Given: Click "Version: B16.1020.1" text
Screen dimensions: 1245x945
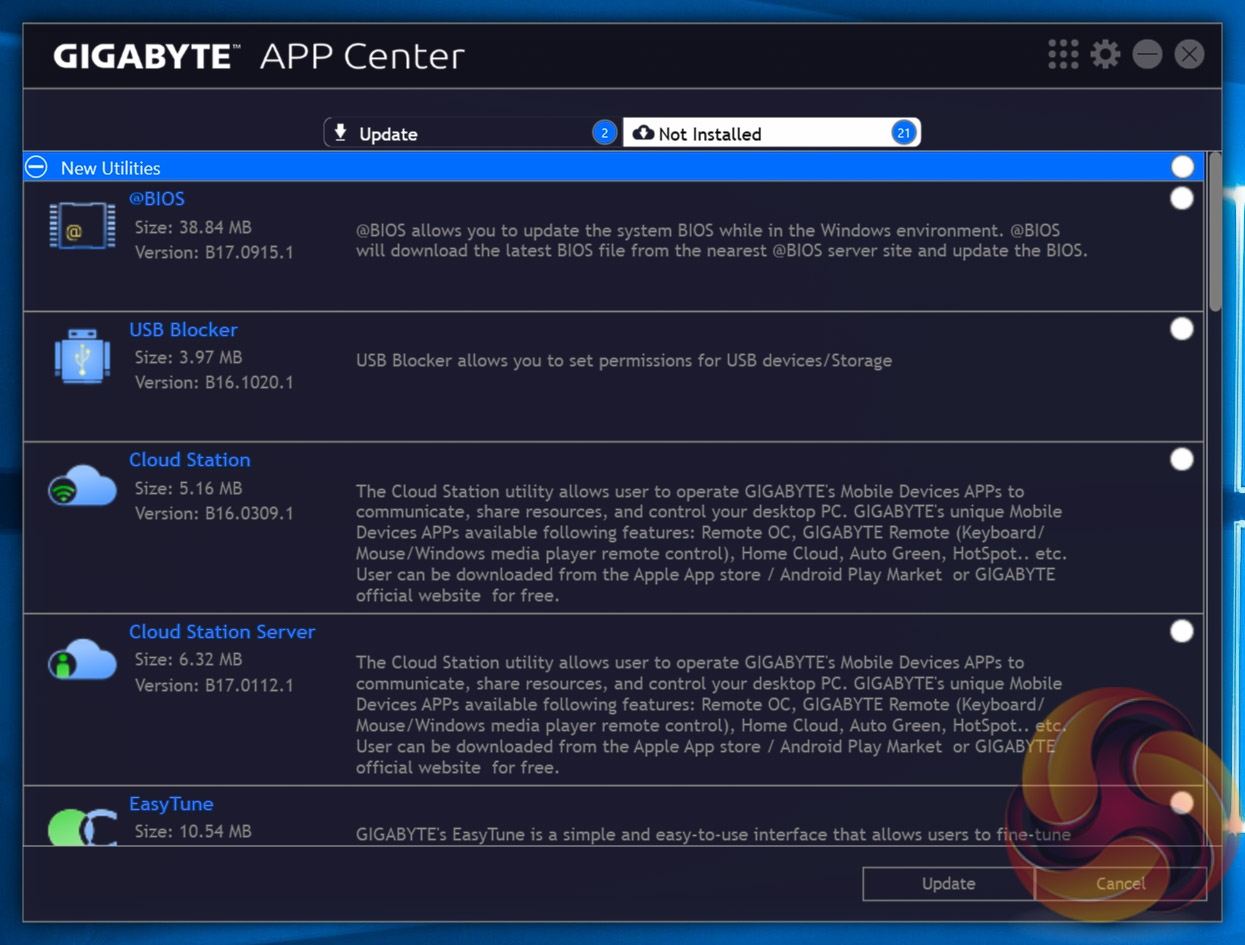Looking at the screenshot, I should (214, 382).
